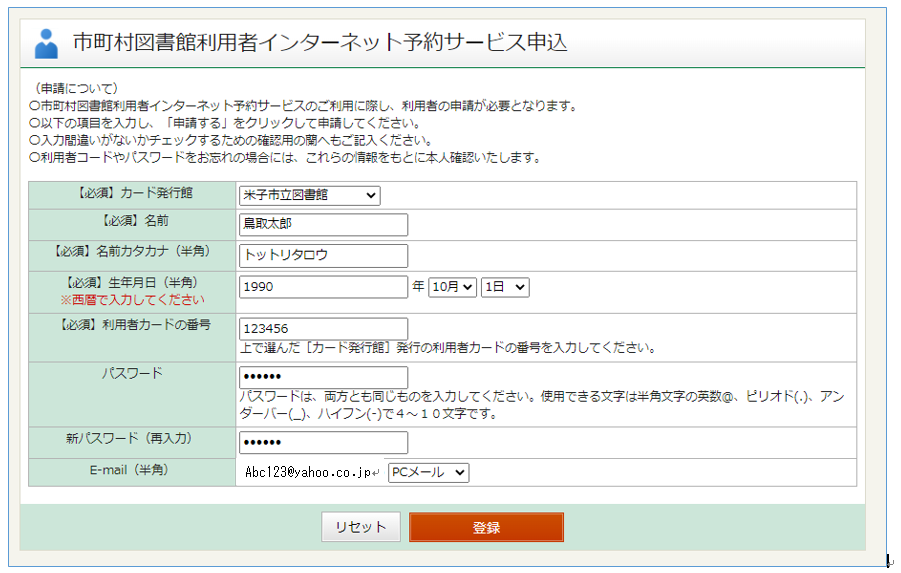The height and width of the screenshot is (573, 901).
Task: Click the line ○市町村図書館利用者インターネット予約サービスのご利用に際し
Action: pyautogui.click(x=303, y=106)
